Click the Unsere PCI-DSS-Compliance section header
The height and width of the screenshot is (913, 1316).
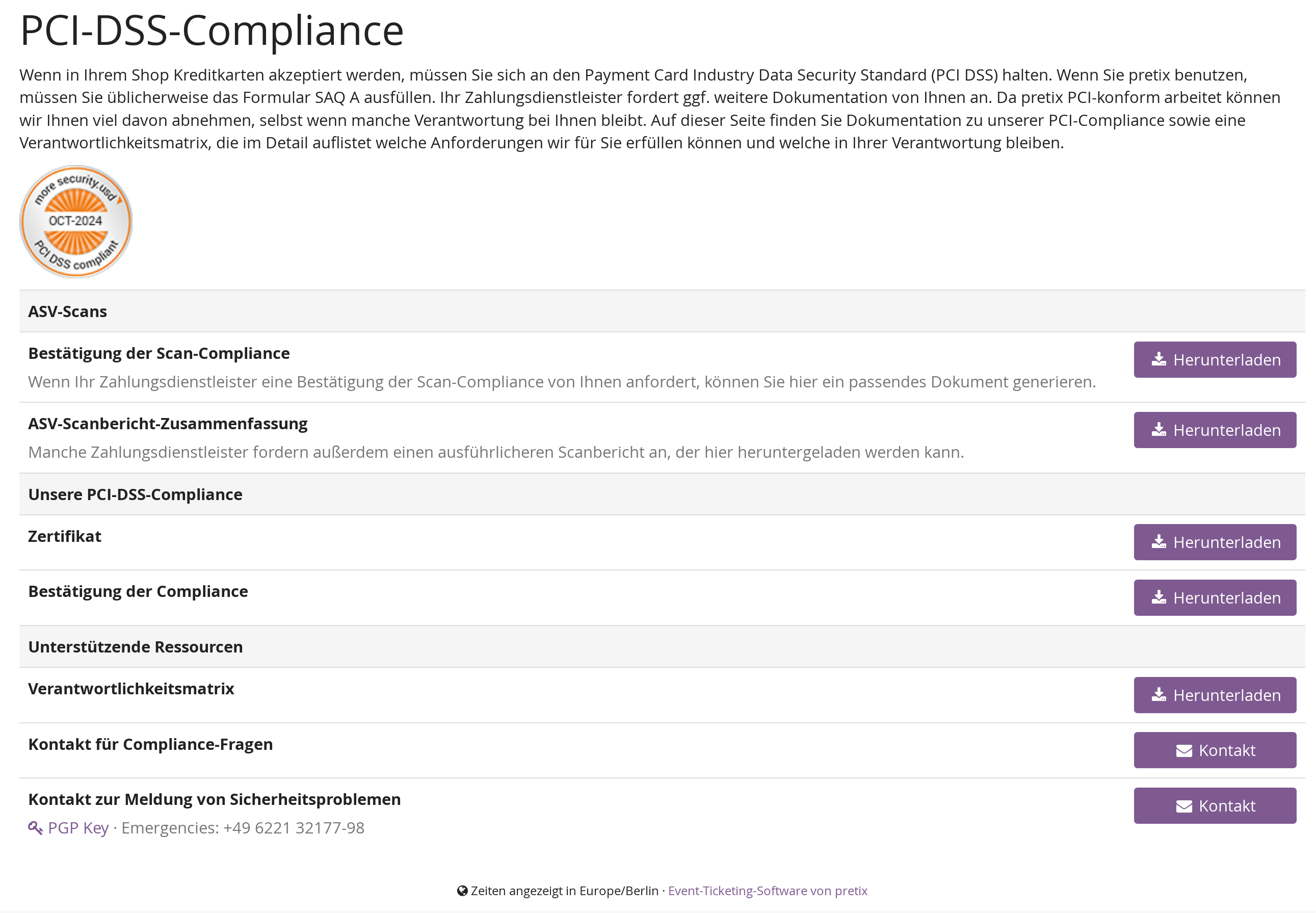point(135,494)
